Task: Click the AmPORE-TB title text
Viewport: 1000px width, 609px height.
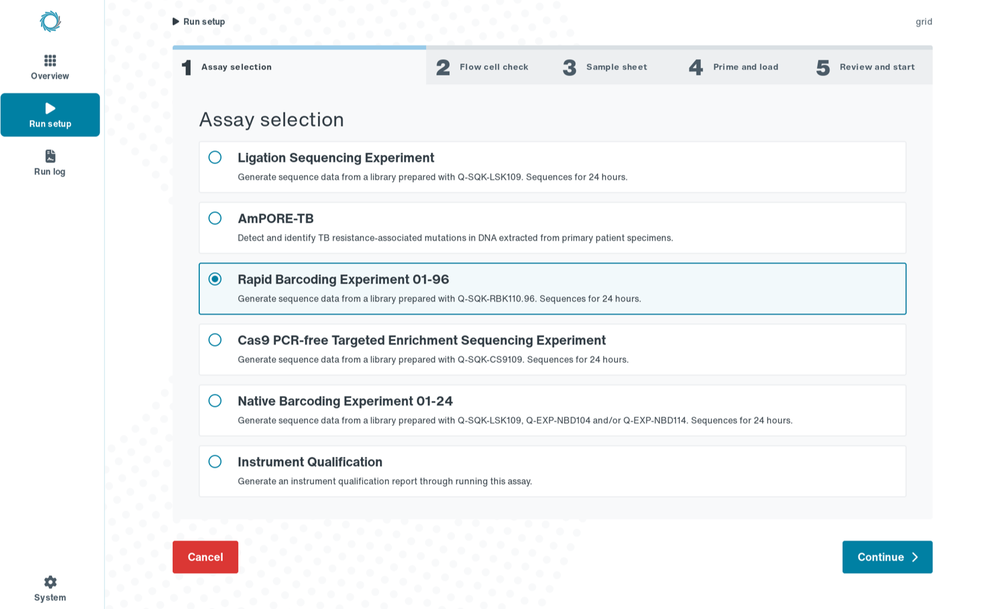Action: coord(276,219)
